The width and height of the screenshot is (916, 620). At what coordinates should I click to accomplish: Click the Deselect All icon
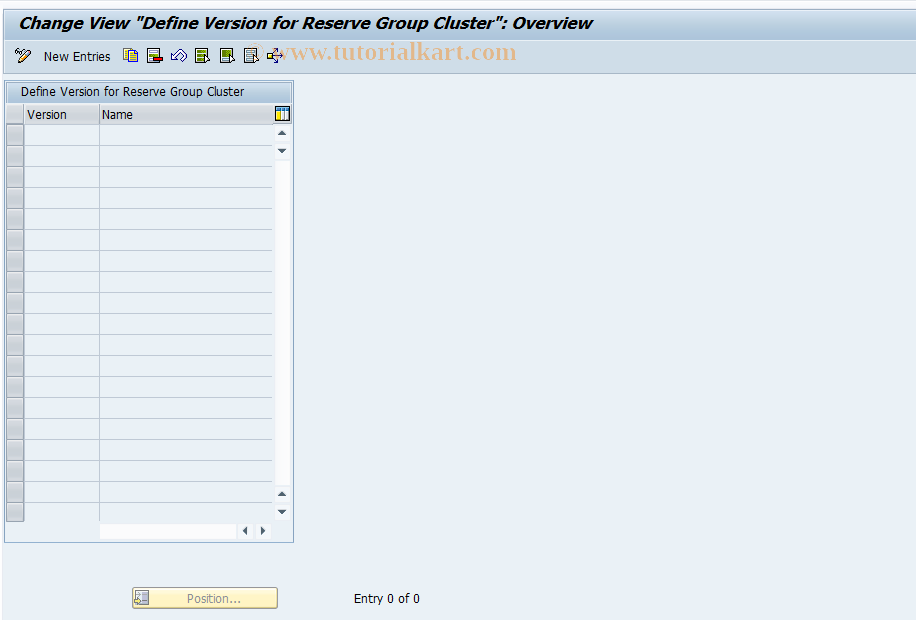click(x=251, y=56)
